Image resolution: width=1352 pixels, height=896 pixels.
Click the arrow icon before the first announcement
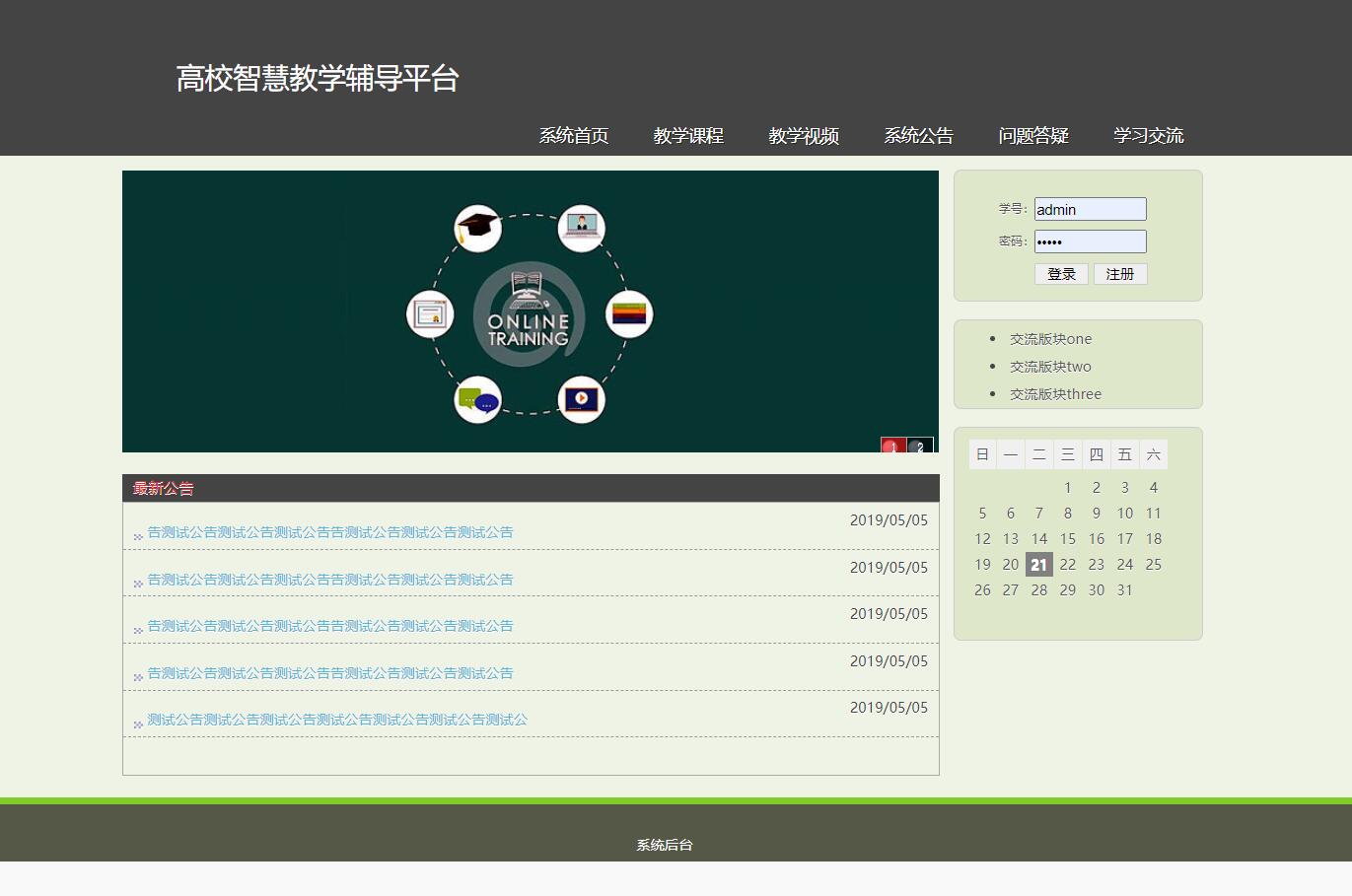pyautogui.click(x=137, y=535)
